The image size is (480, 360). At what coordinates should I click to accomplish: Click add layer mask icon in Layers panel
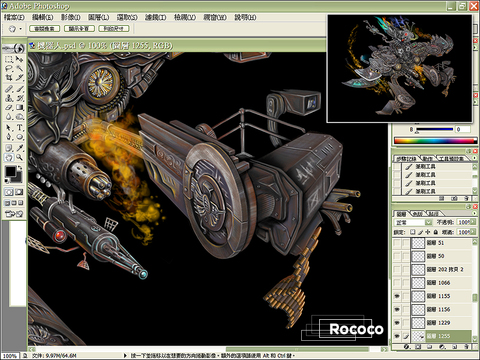point(418,347)
